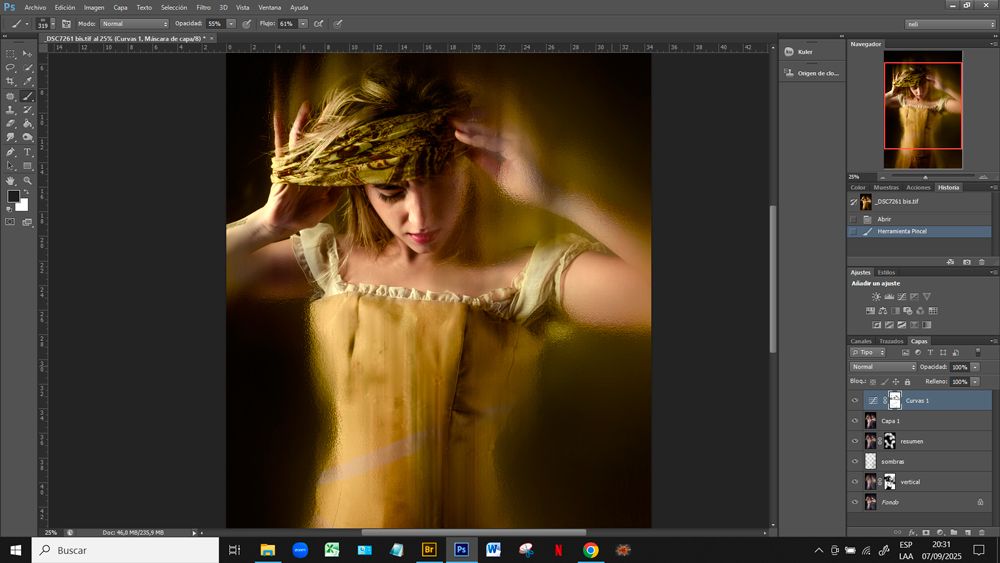The height and width of the screenshot is (563, 1000).
Task: Toggle Quick Mask mode
Action: pos(10,222)
